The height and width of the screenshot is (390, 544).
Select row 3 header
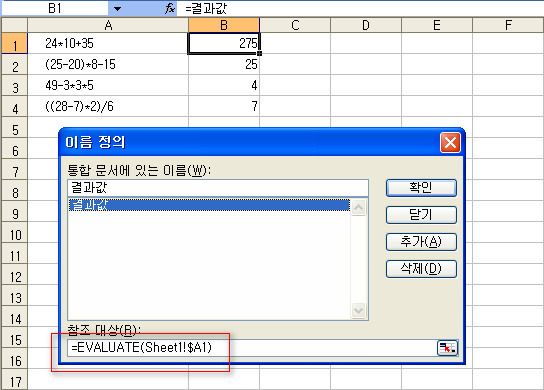pyautogui.click(x=15, y=86)
